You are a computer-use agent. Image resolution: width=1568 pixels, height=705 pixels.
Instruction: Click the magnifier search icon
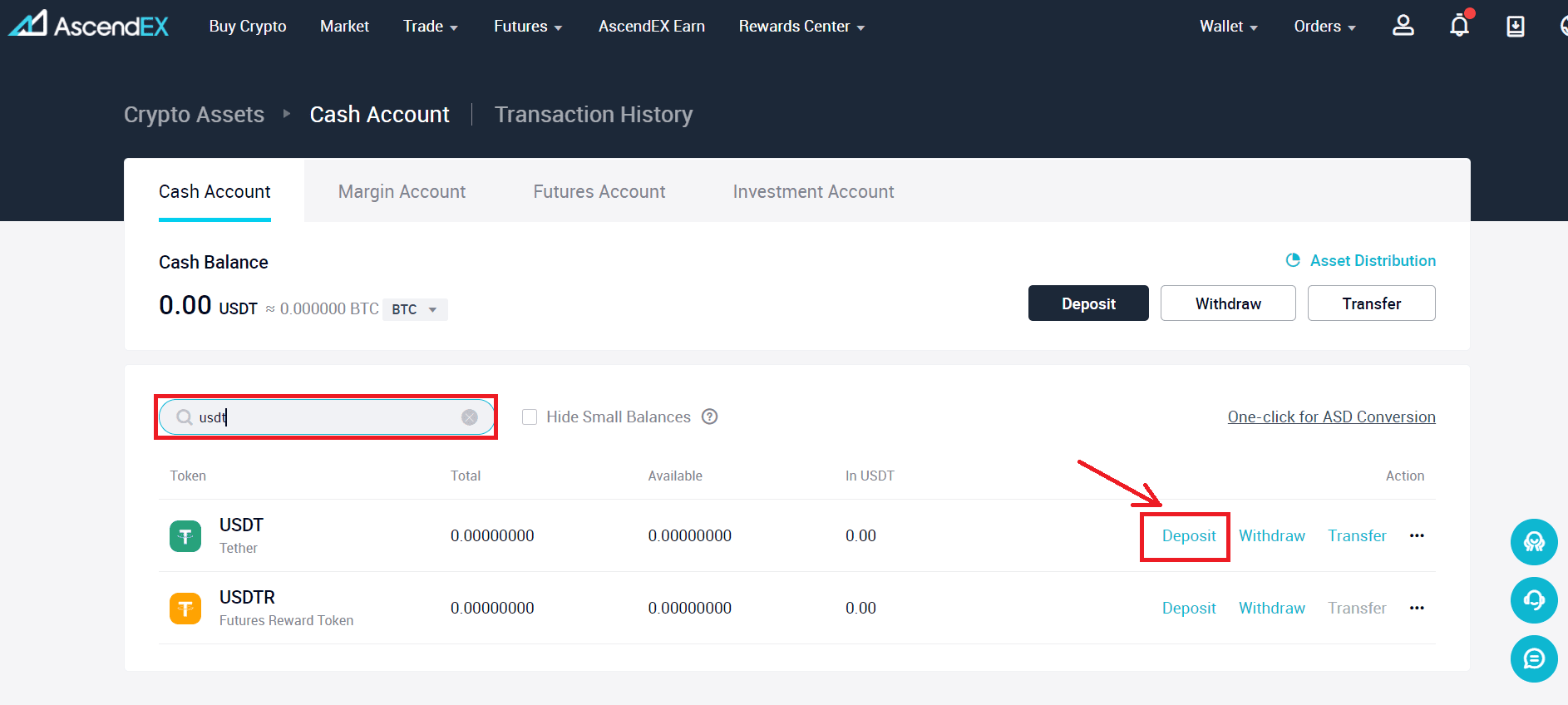point(185,417)
